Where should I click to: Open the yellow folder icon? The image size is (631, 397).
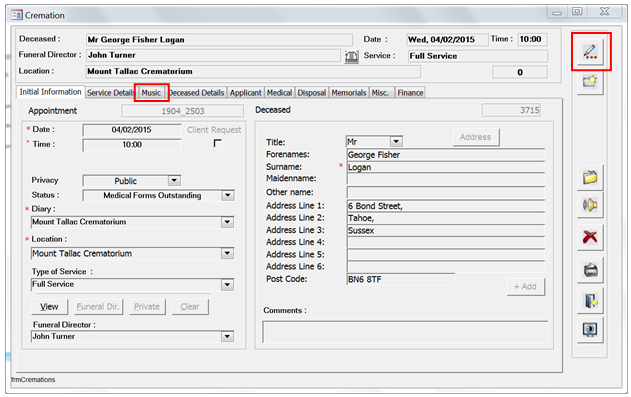click(590, 177)
